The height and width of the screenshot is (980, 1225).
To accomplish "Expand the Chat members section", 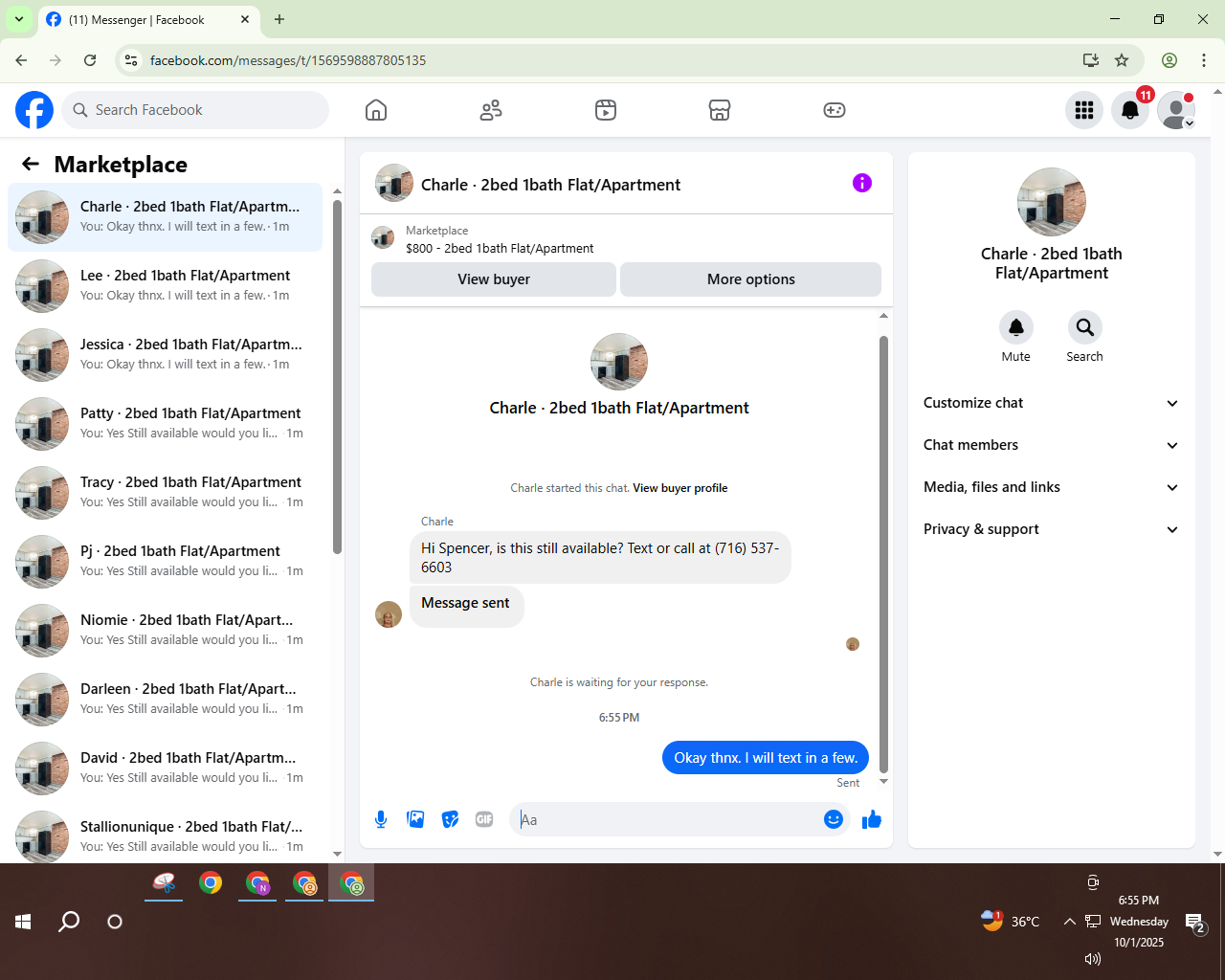I will [x=1051, y=445].
